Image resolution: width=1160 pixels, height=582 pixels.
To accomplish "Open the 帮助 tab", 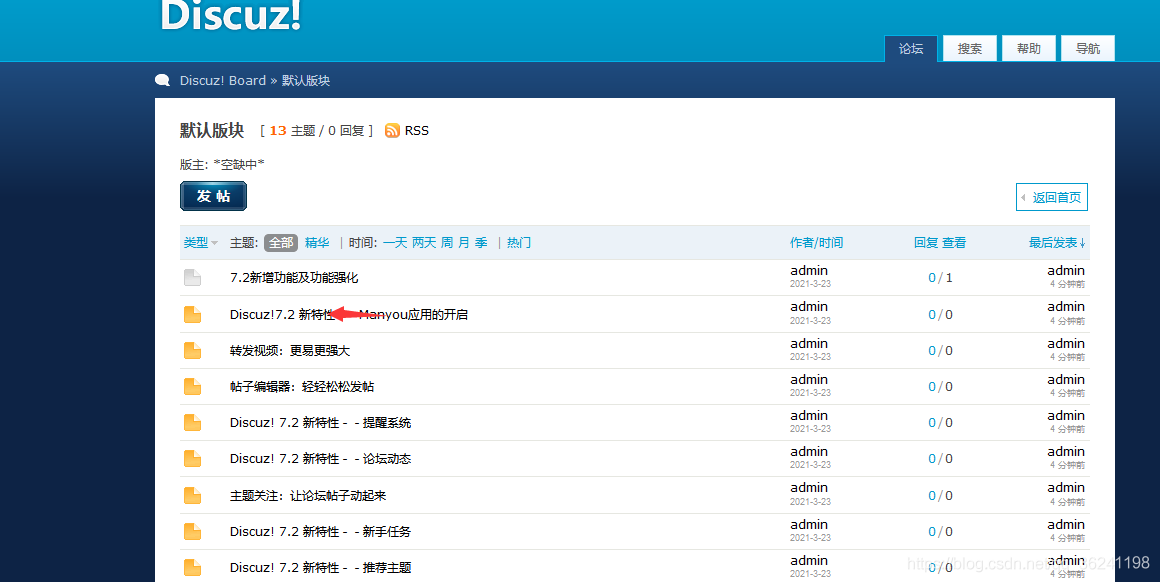I will point(1028,49).
